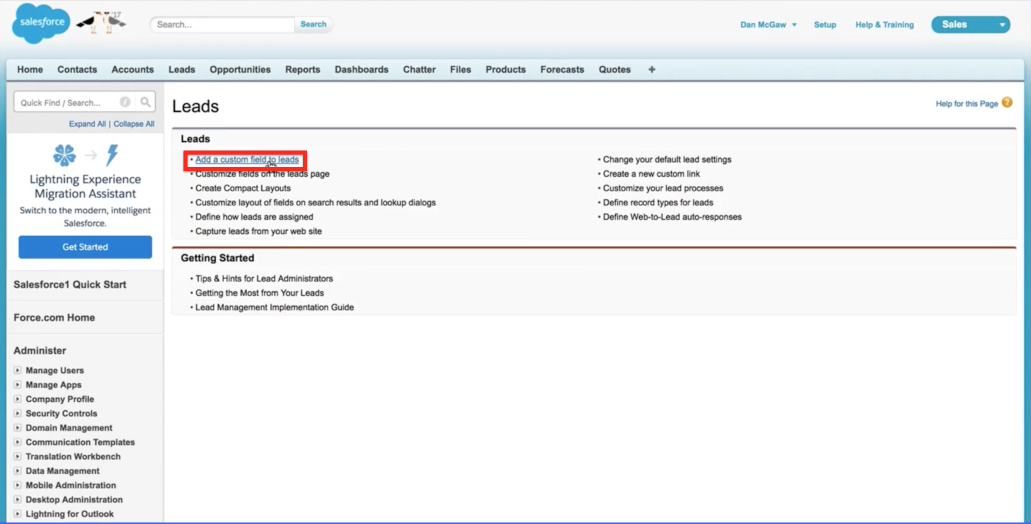Open the Files tab
1031x524 pixels.
(x=460, y=69)
